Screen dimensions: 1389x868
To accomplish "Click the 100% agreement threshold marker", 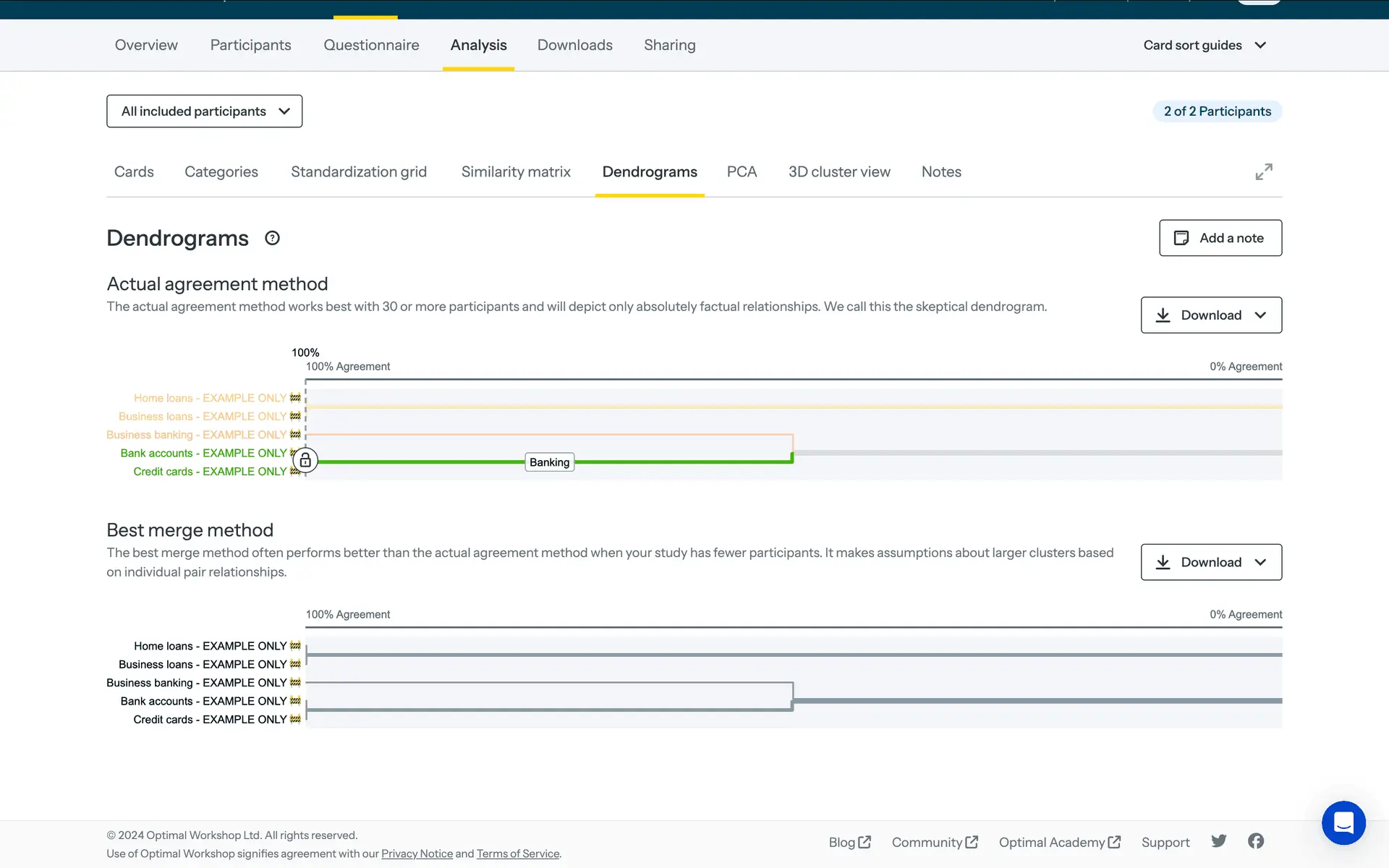I will (x=305, y=353).
